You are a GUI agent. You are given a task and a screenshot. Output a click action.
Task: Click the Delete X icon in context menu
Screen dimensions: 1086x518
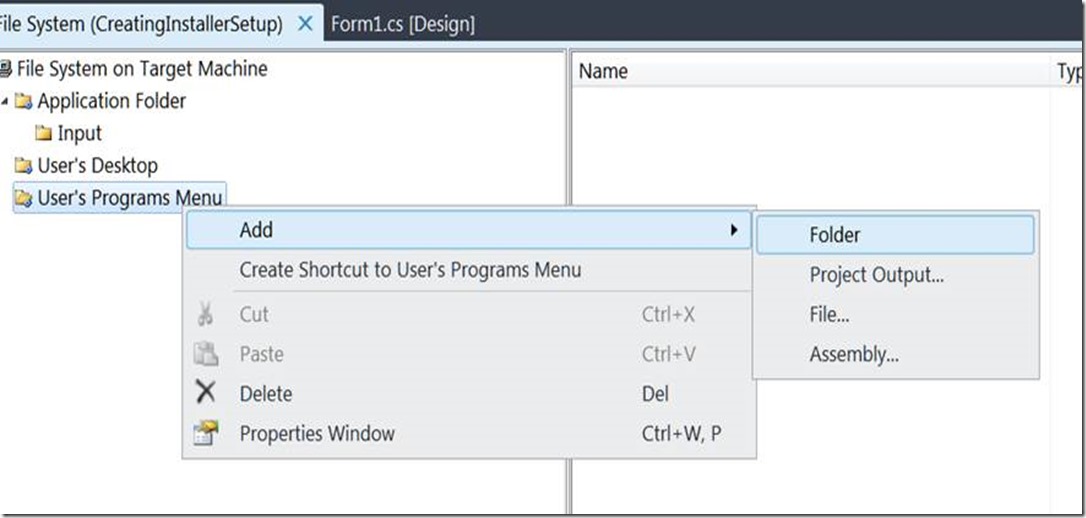click(206, 393)
